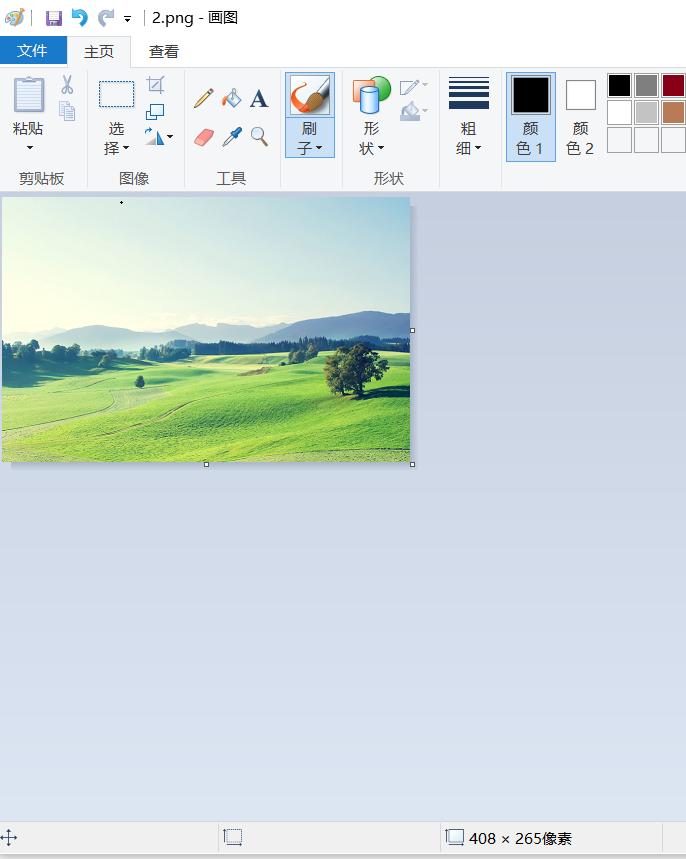Image resolution: width=686 pixels, height=859 pixels.
Task: Open the shapes gallery icon
Action: (371, 95)
